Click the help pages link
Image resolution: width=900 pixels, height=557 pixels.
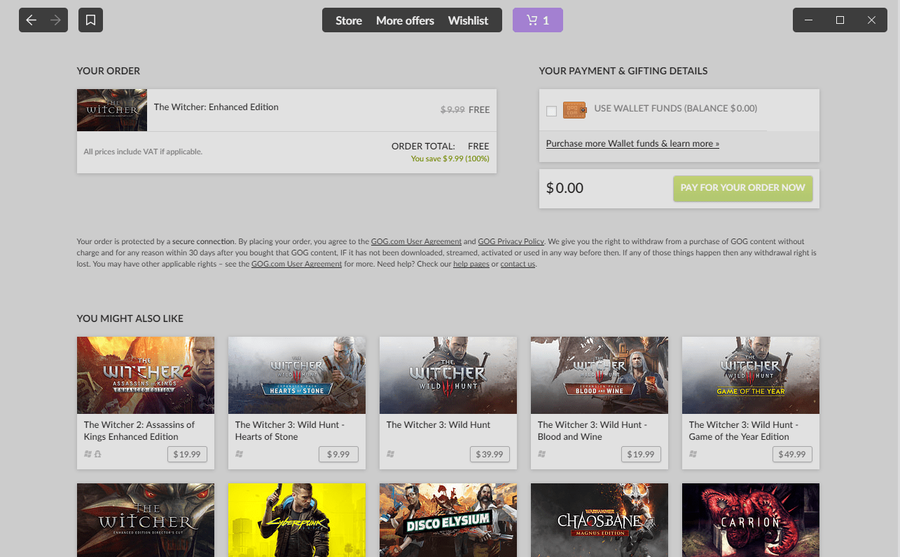[470, 264]
